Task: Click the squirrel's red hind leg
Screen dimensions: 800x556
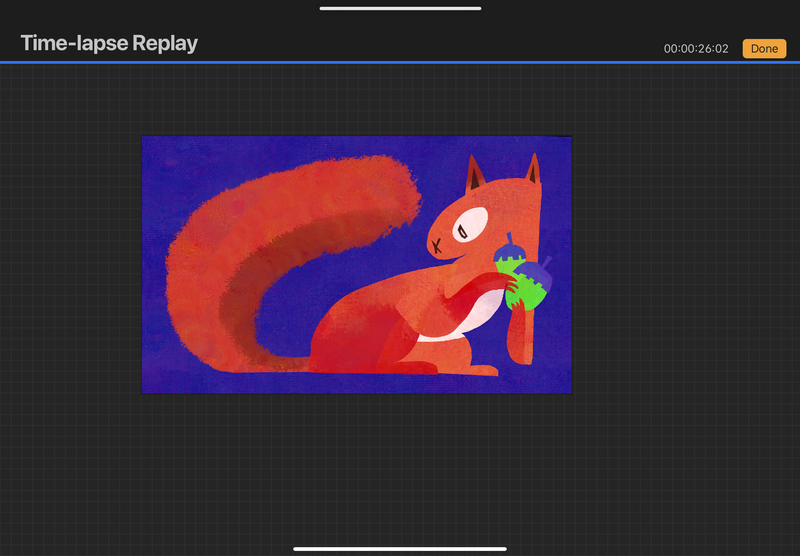Action: pos(360,345)
